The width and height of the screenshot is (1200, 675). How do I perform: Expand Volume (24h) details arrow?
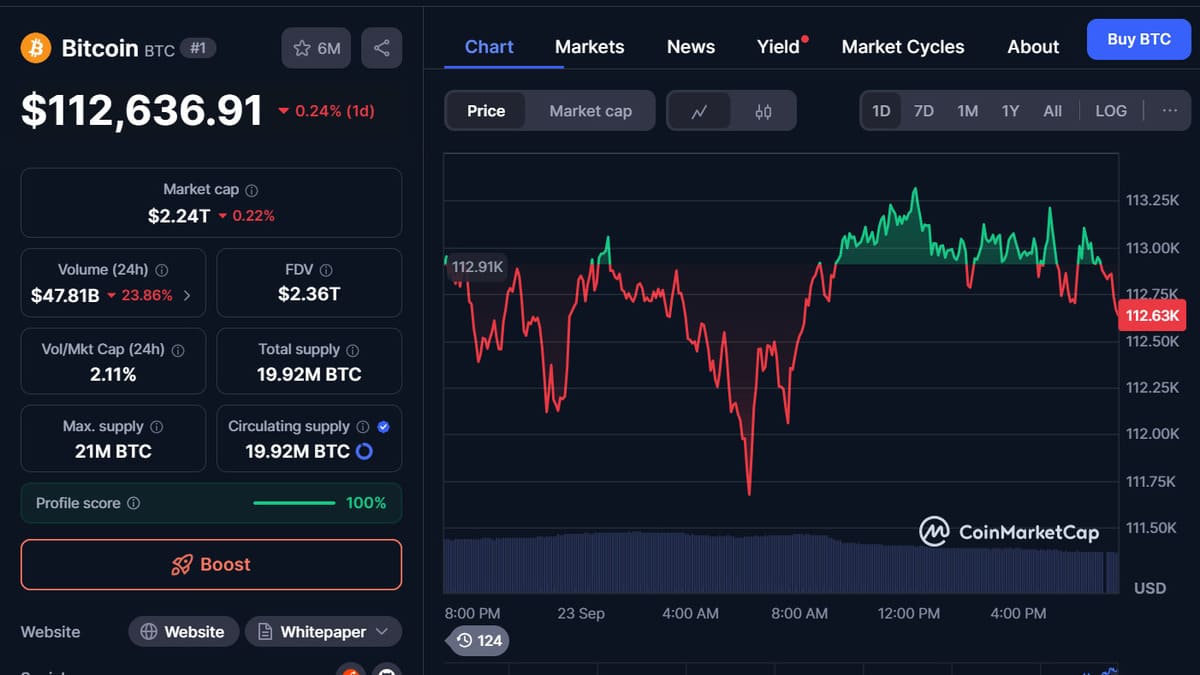point(187,296)
